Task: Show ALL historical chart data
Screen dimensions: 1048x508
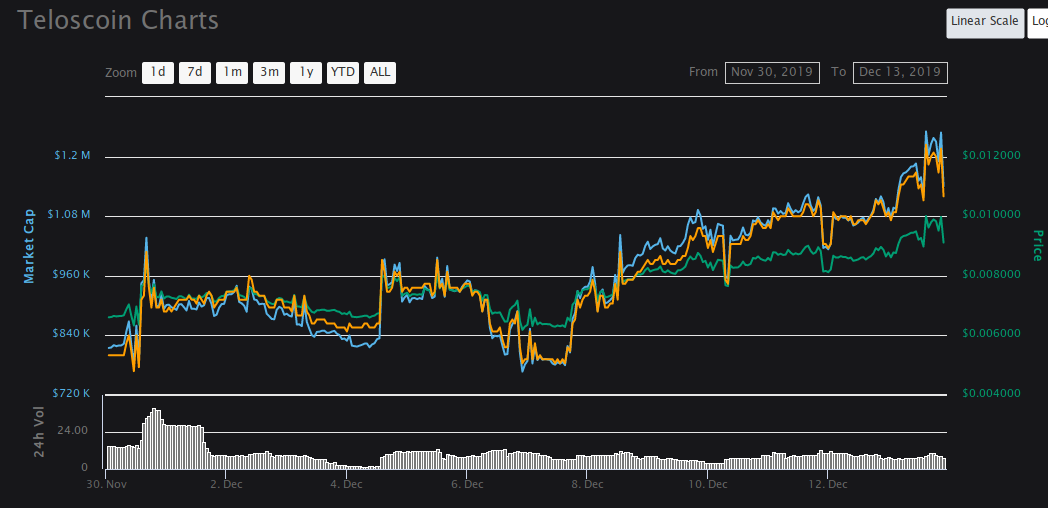Action: (380, 73)
